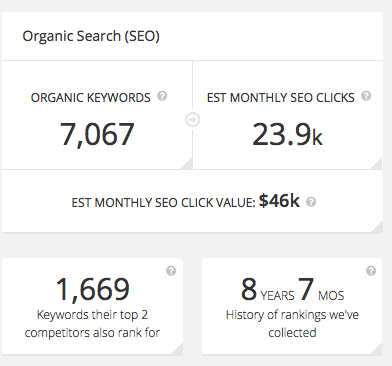Open the 23.9k monthly SEO clicks figure
Image resolution: width=392 pixels, height=366 pixels.
287,135
